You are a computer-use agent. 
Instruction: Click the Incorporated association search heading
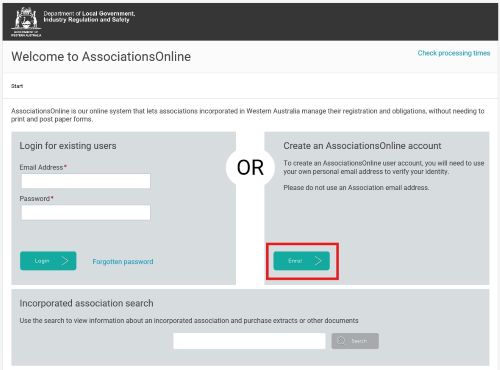86,303
